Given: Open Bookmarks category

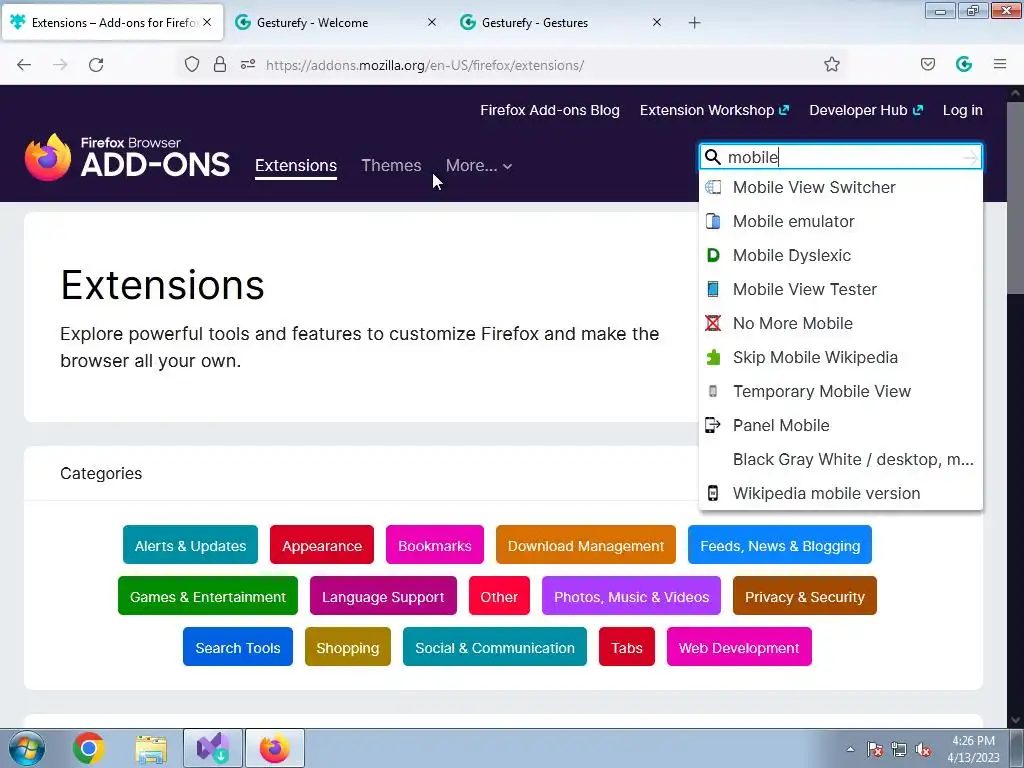Looking at the screenshot, I should [x=435, y=545].
